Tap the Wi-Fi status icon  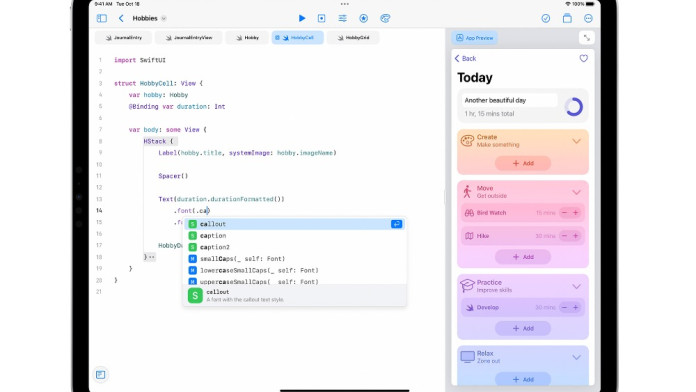point(567,4)
